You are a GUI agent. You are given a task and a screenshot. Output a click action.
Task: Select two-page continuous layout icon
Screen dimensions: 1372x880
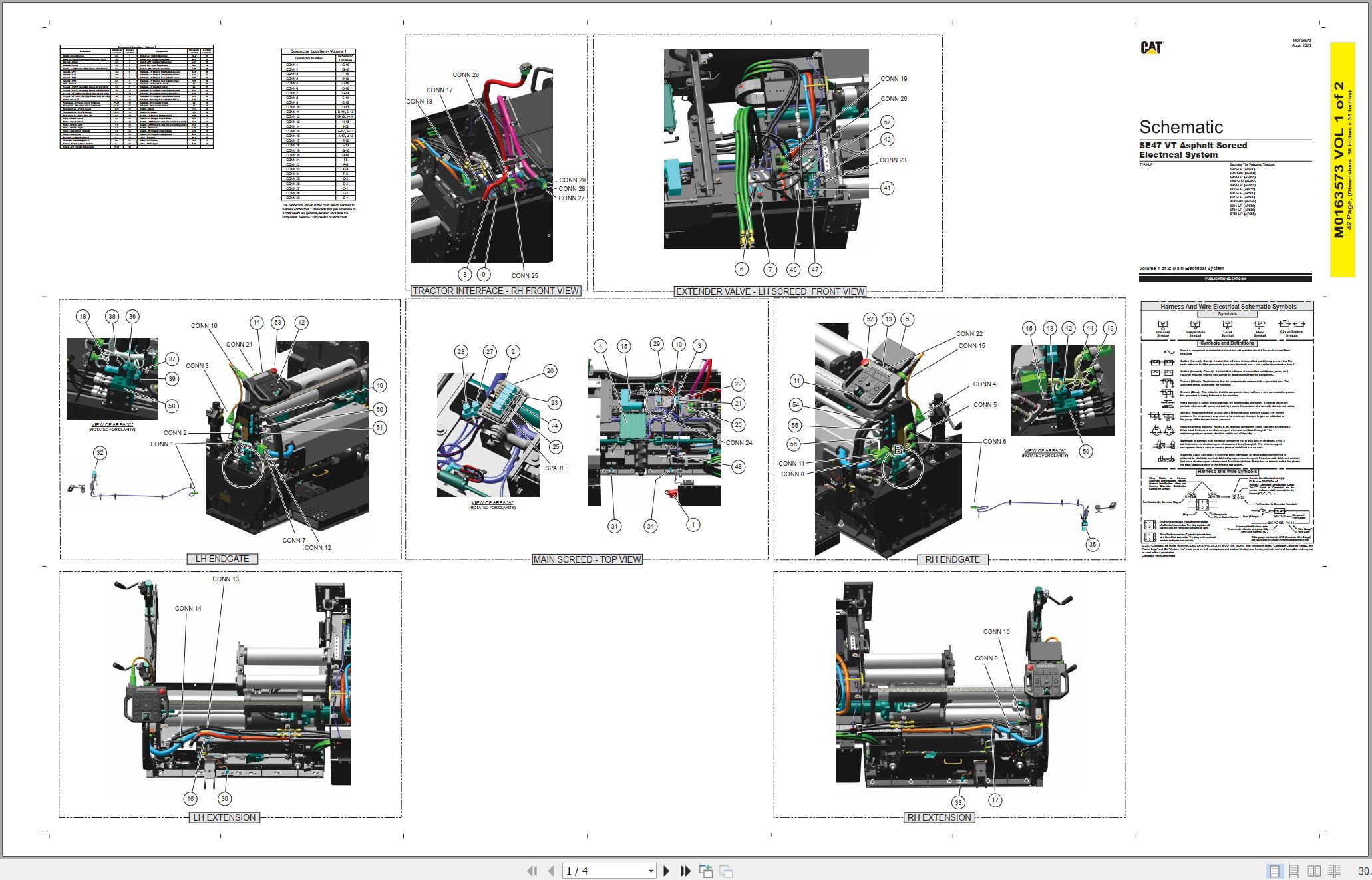[x=1335, y=871]
